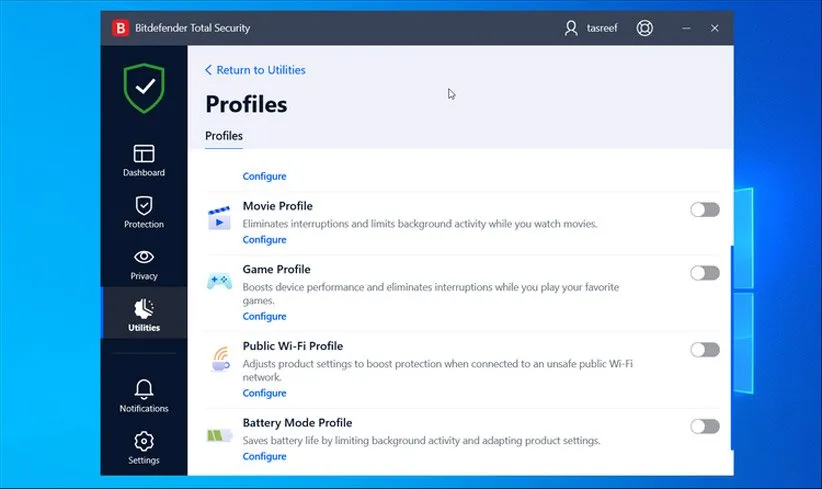Toggle the Battery Mode Profile switch
This screenshot has width=822, height=489.
click(x=704, y=426)
